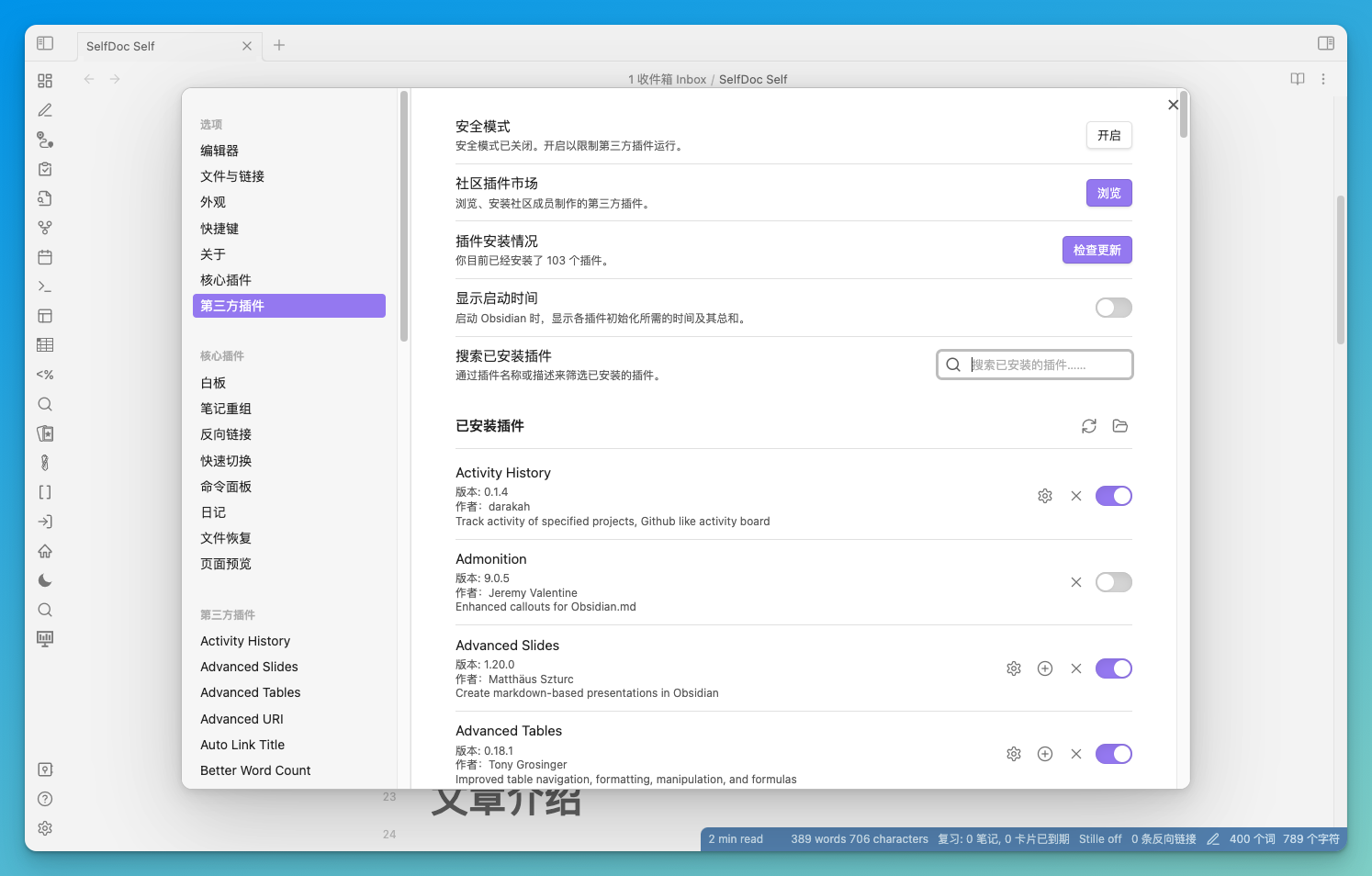Disable the Advanced Tables plugin toggle

[1113, 753]
